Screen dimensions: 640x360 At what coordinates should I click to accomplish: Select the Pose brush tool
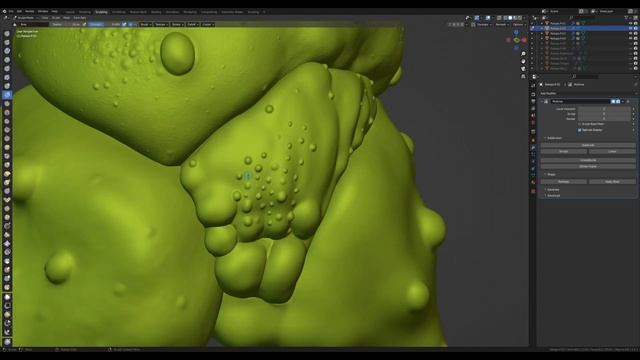7,200
